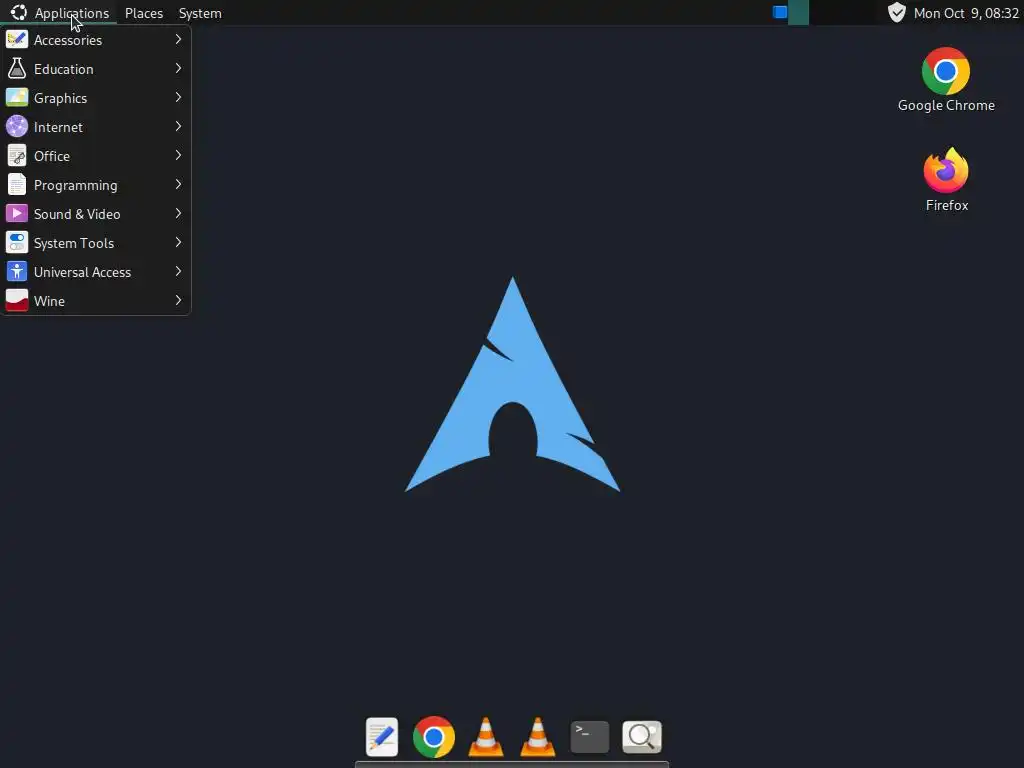Viewport: 1024px width, 768px height.
Task: Expand the Wine submenu arrow
Action: pos(178,301)
